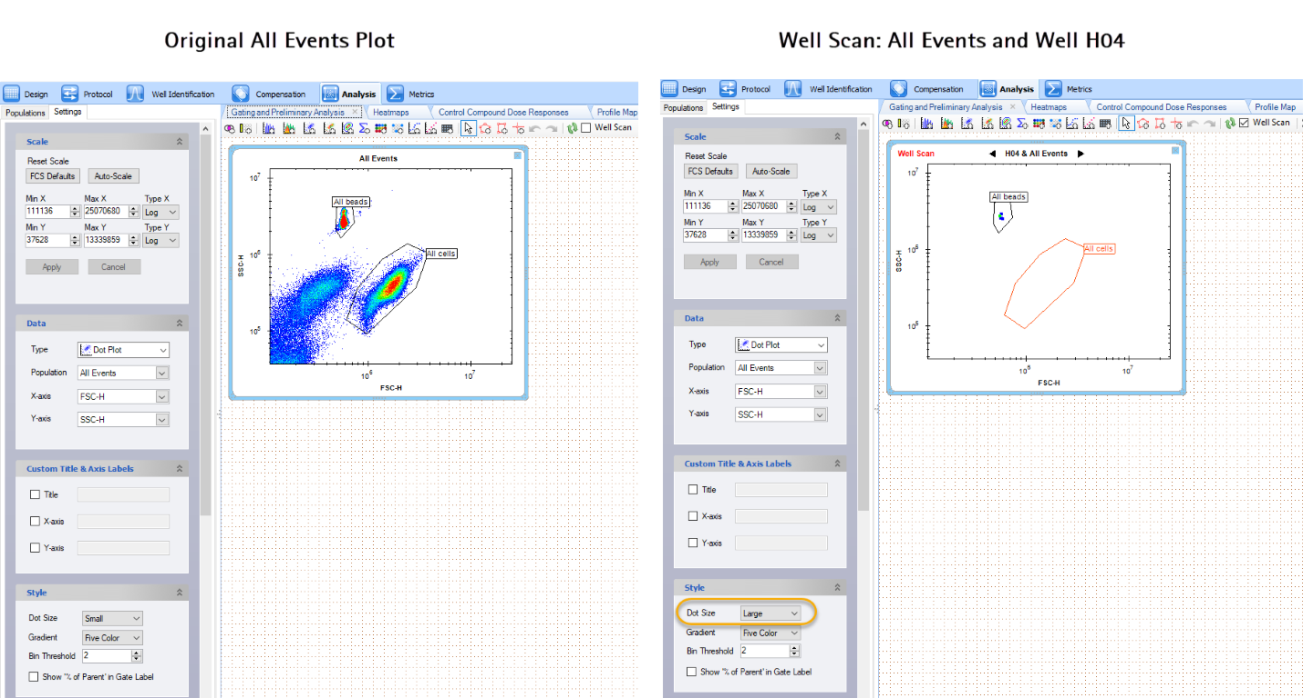Click Compensation icon in the right screenshot

(x=899, y=89)
